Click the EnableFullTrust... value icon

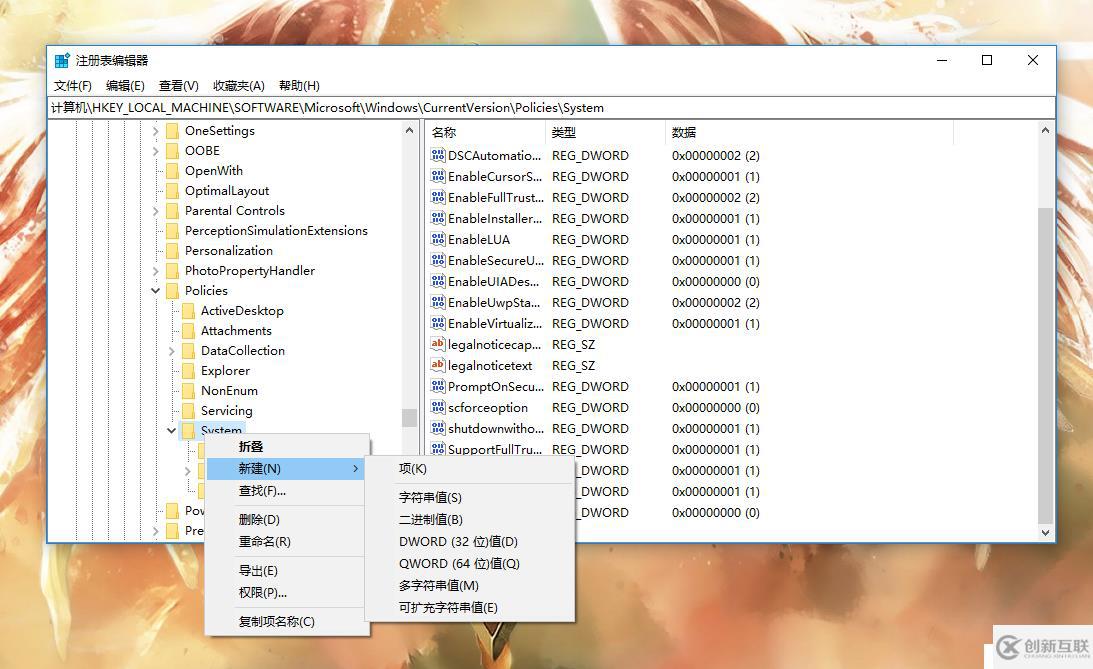[438, 197]
